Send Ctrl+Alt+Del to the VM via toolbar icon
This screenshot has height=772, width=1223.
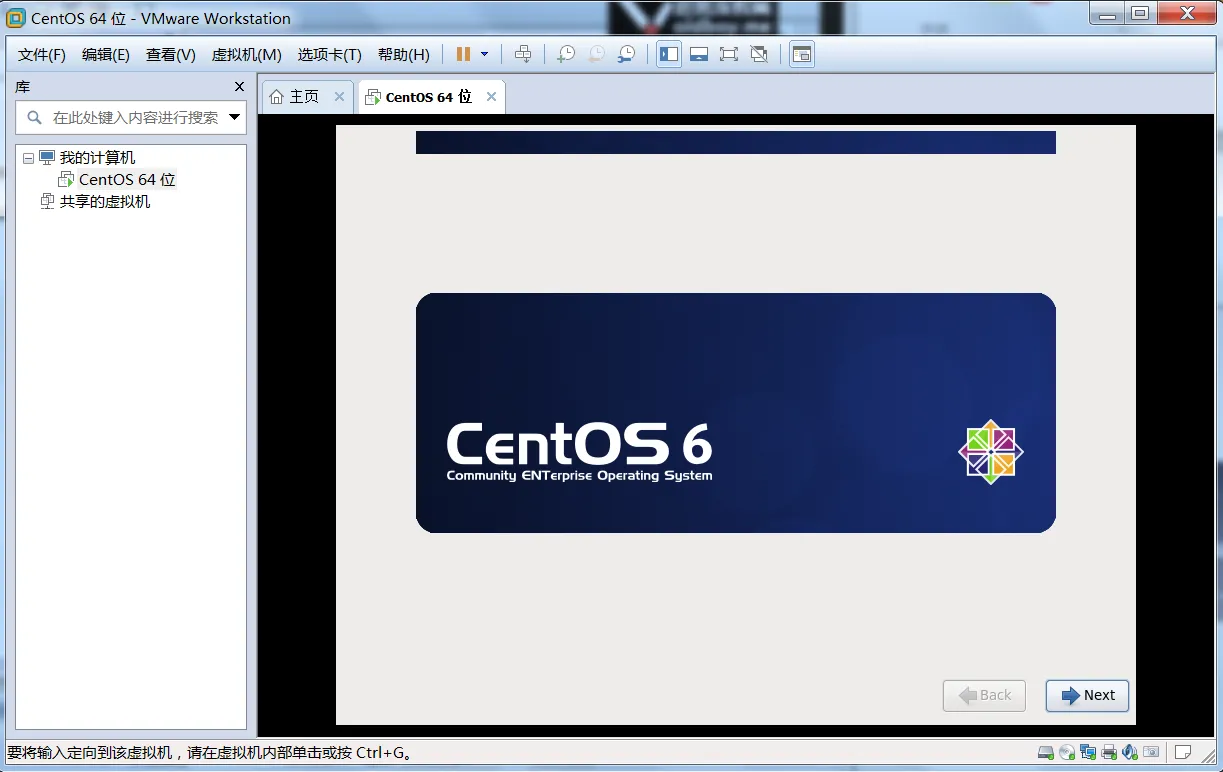coord(523,54)
